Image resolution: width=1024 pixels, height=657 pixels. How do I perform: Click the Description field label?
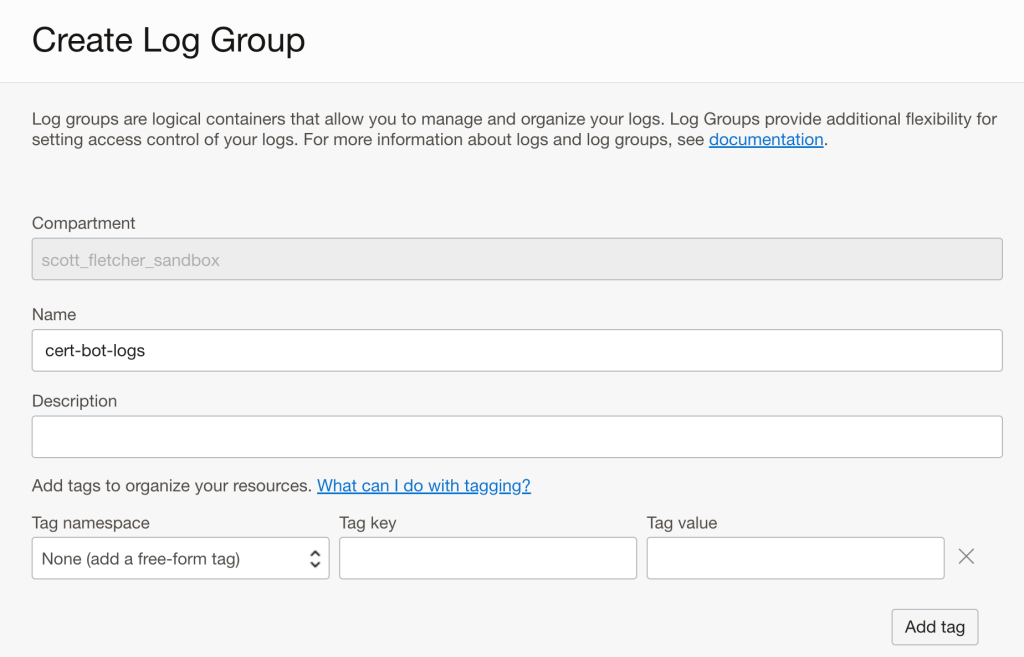(74, 401)
